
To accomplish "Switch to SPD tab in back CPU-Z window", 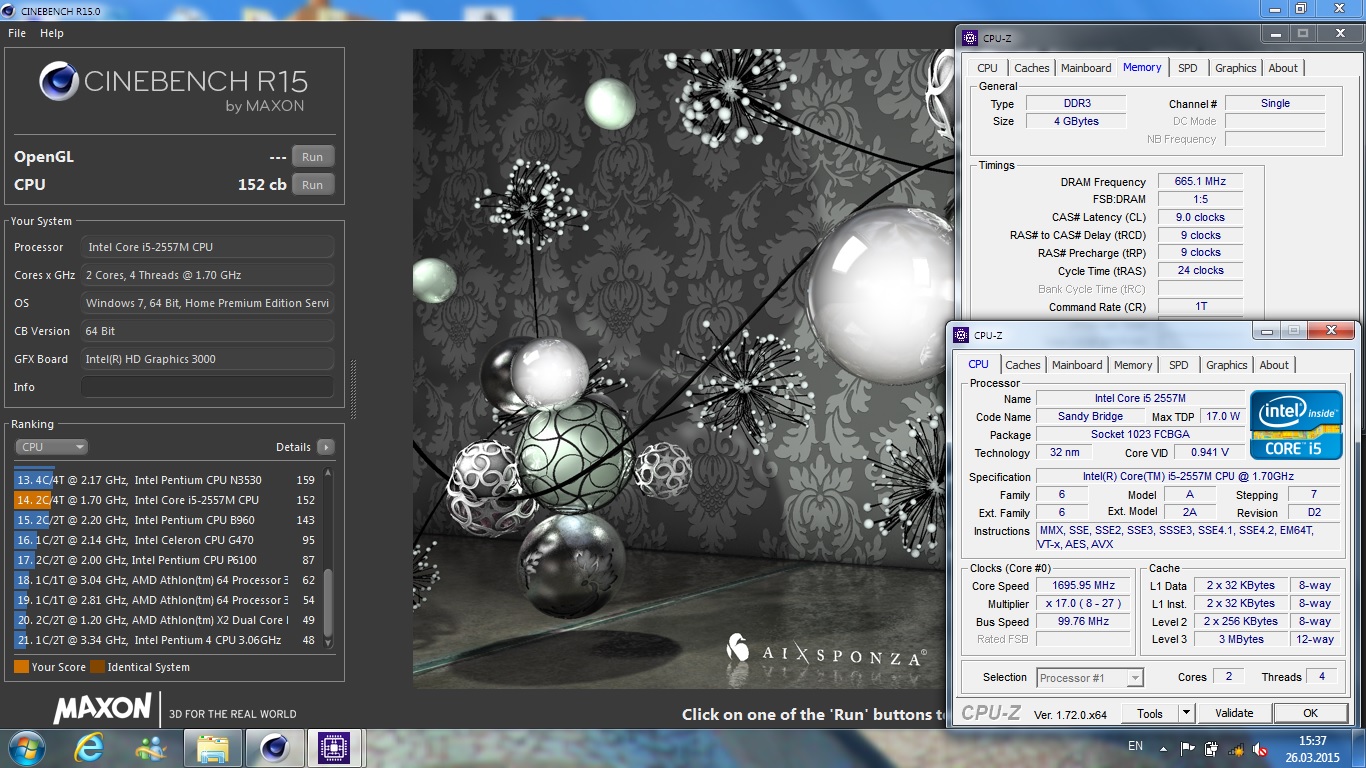I will tap(1187, 68).
